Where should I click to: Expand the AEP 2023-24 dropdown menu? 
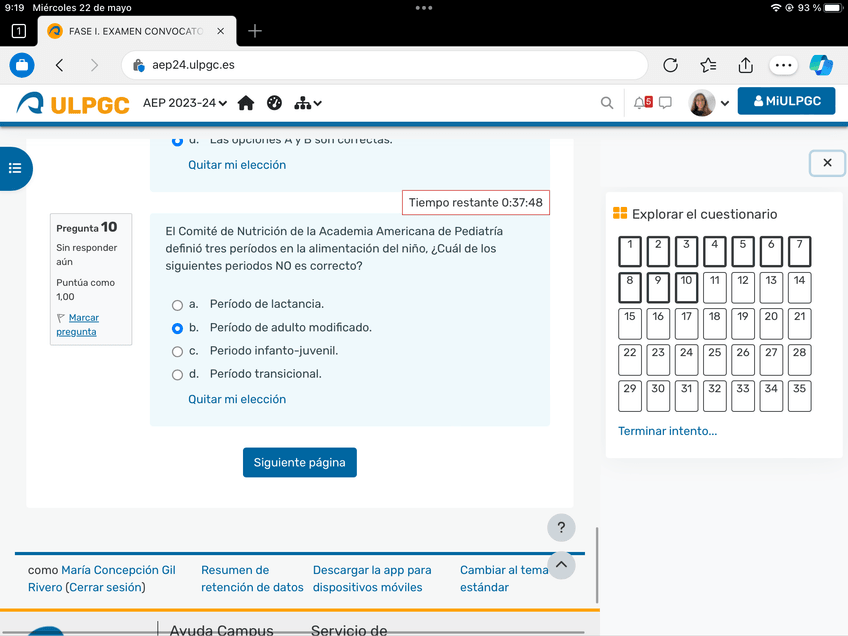click(x=185, y=103)
